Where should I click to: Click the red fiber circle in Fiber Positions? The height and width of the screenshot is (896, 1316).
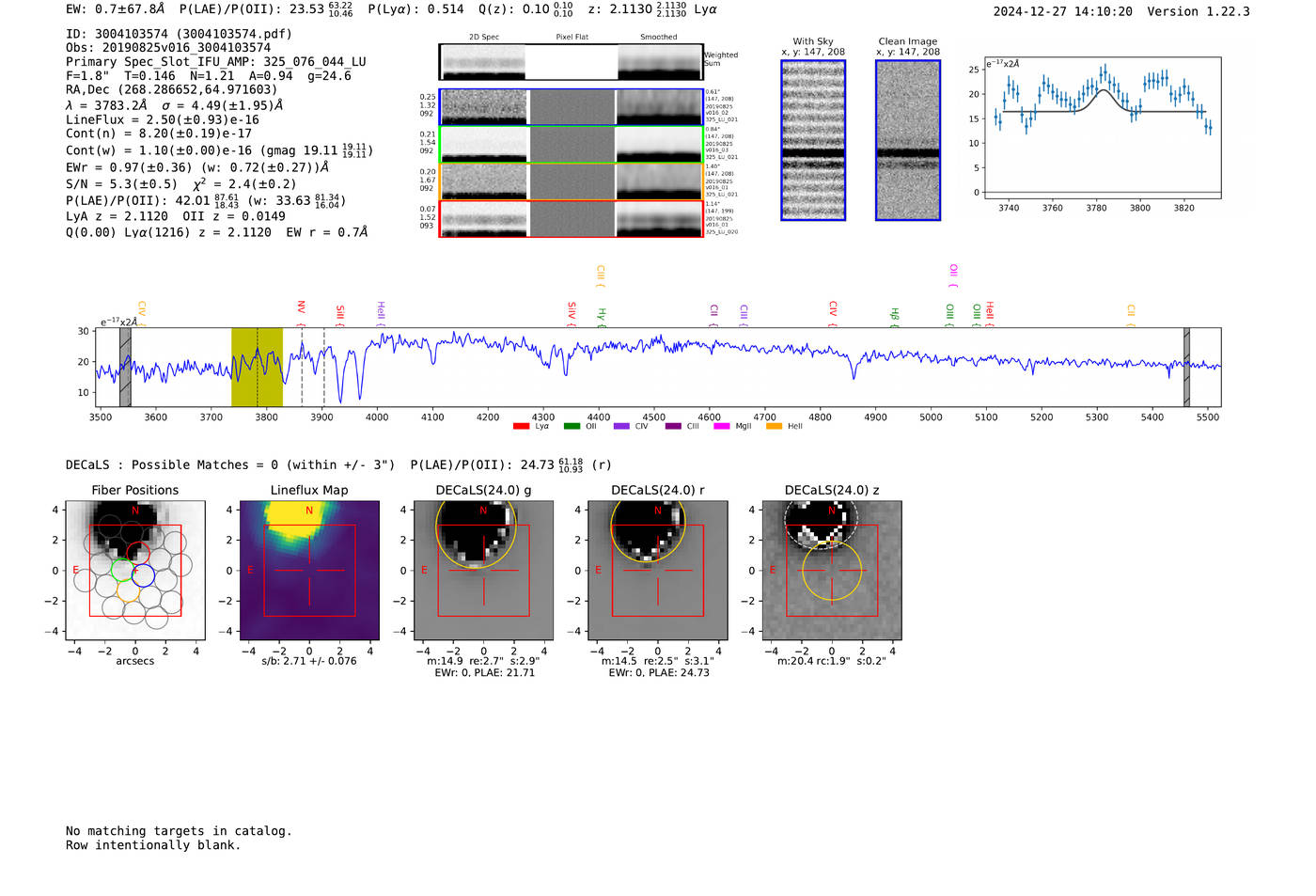tap(138, 553)
